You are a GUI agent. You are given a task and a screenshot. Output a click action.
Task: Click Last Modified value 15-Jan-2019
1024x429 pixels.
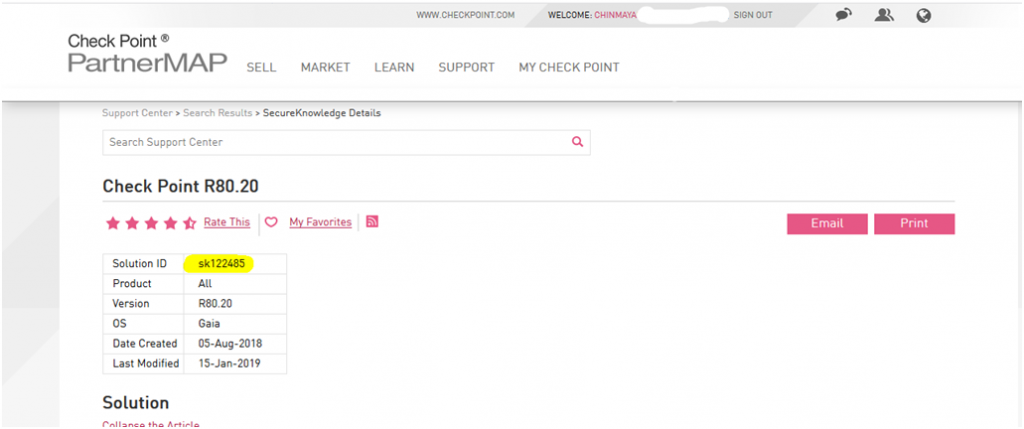tap(229, 363)
